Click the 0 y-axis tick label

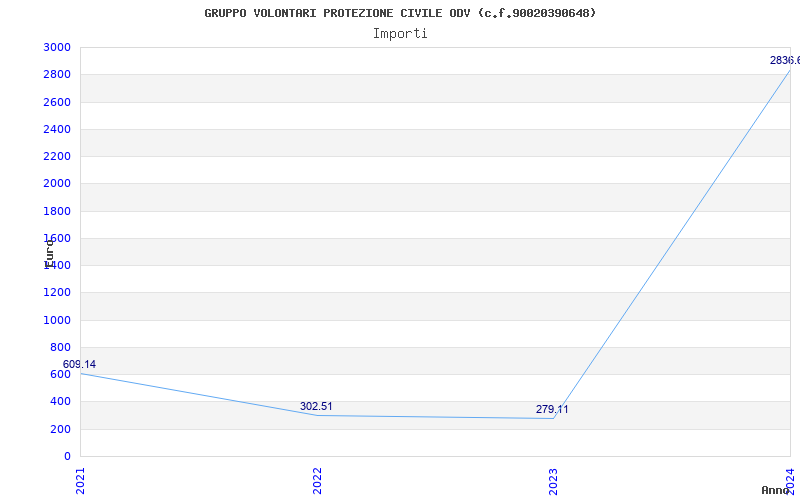coord(67,456)
